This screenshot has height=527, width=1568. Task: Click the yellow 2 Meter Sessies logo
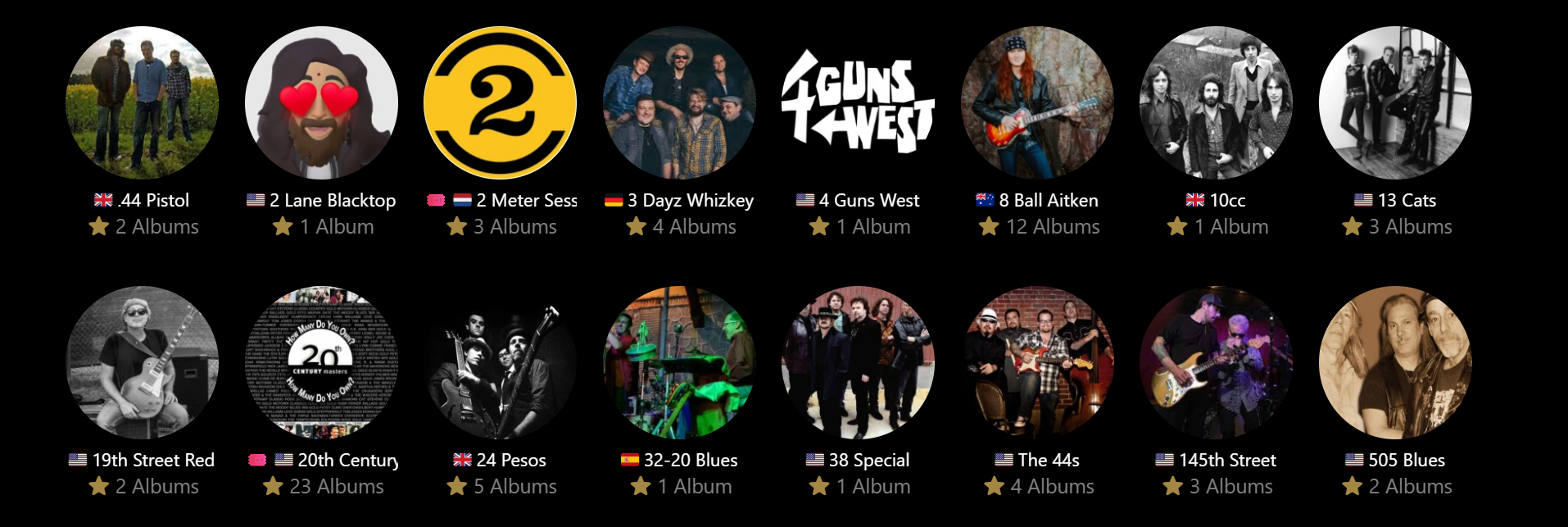pyautogui.click(x=500, y=102)
